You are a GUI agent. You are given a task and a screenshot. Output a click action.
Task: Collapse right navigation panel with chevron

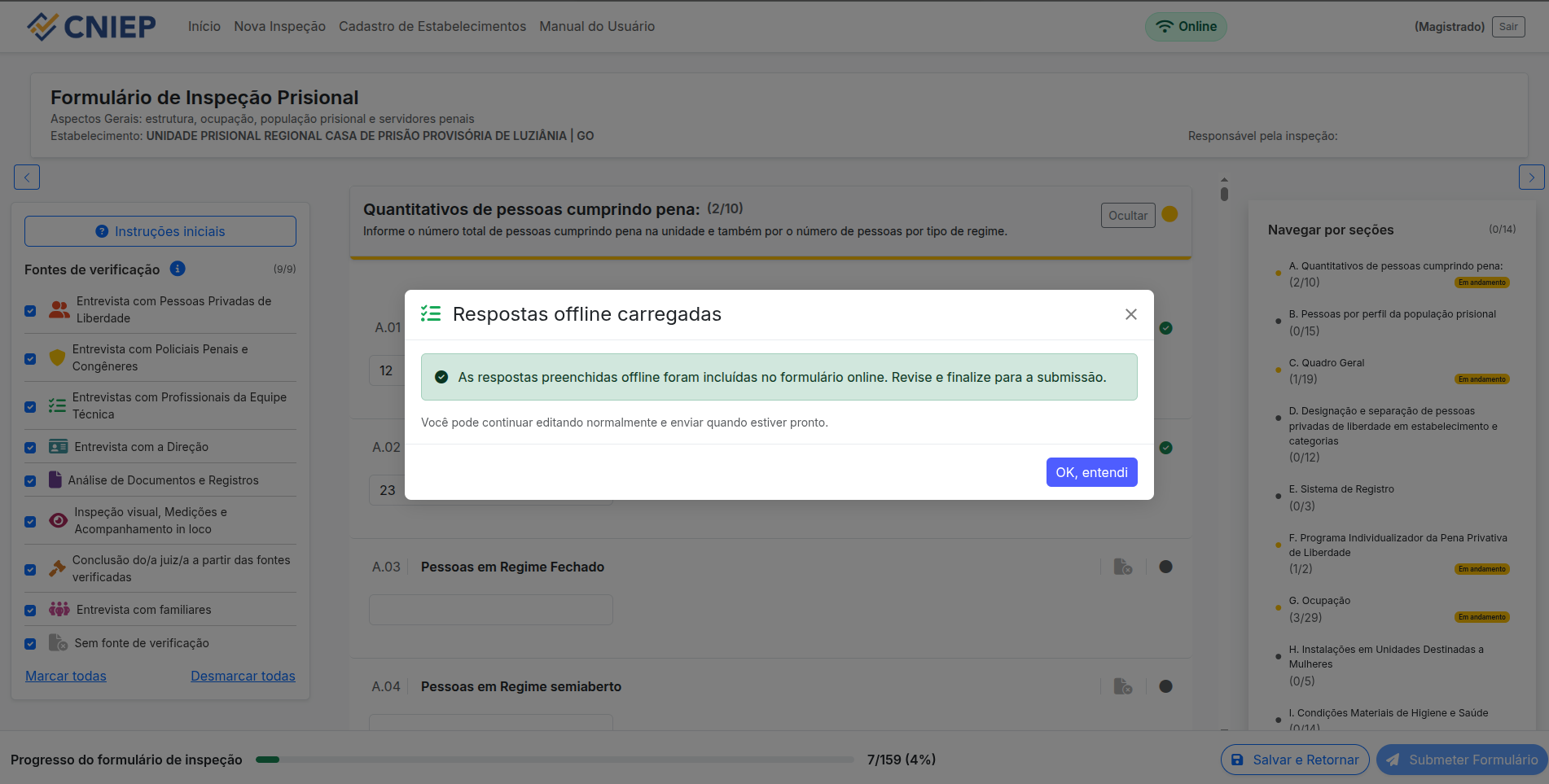tap(1531, 177)
